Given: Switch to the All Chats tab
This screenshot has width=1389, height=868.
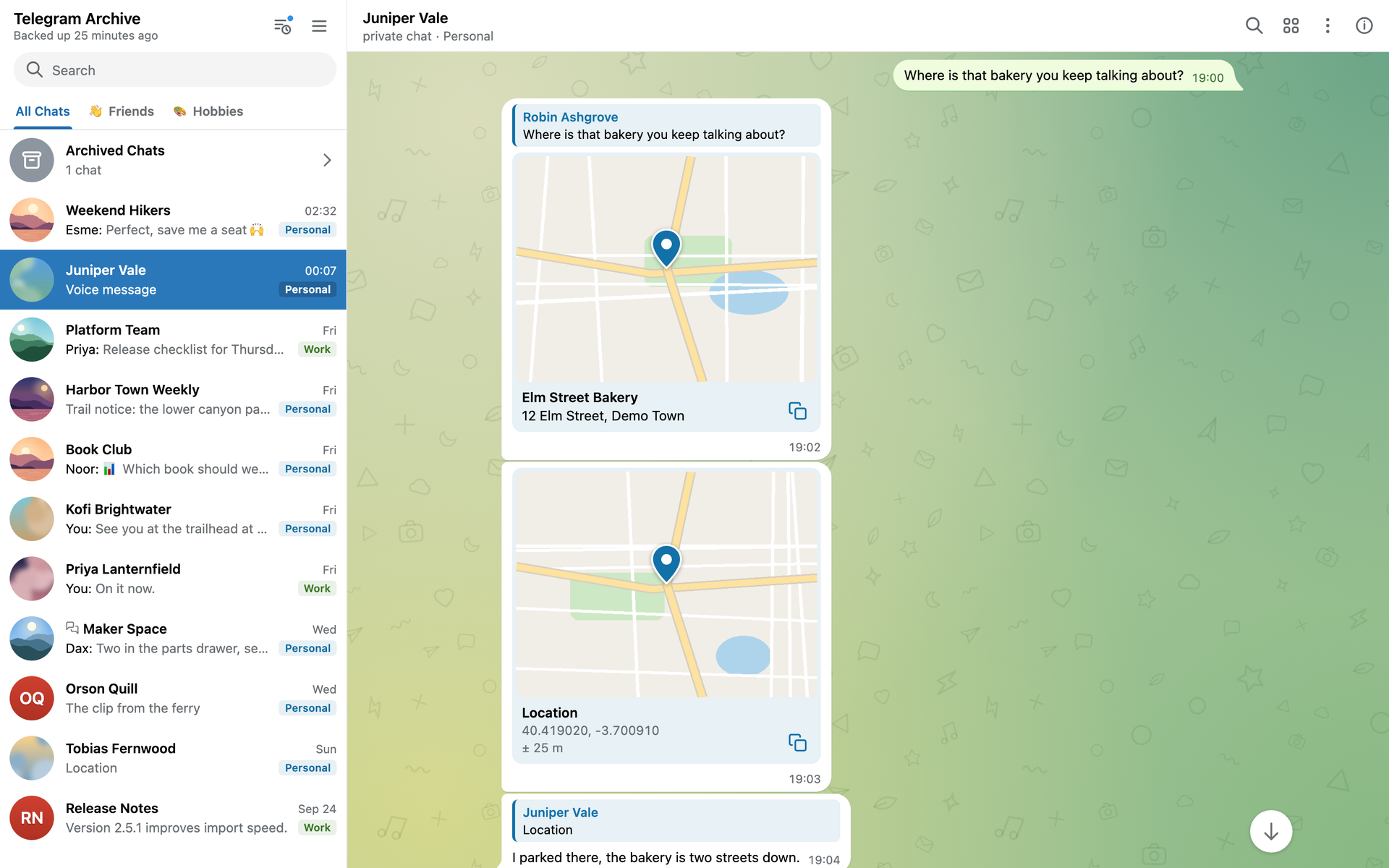Looking at the screenshot, I should [43, 111].
